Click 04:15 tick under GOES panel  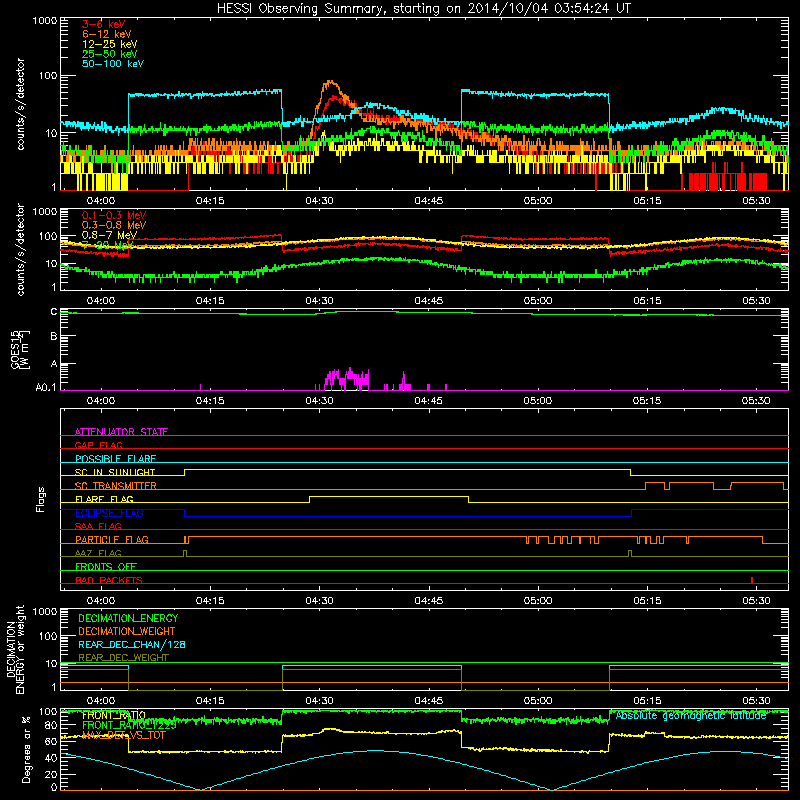210,401
